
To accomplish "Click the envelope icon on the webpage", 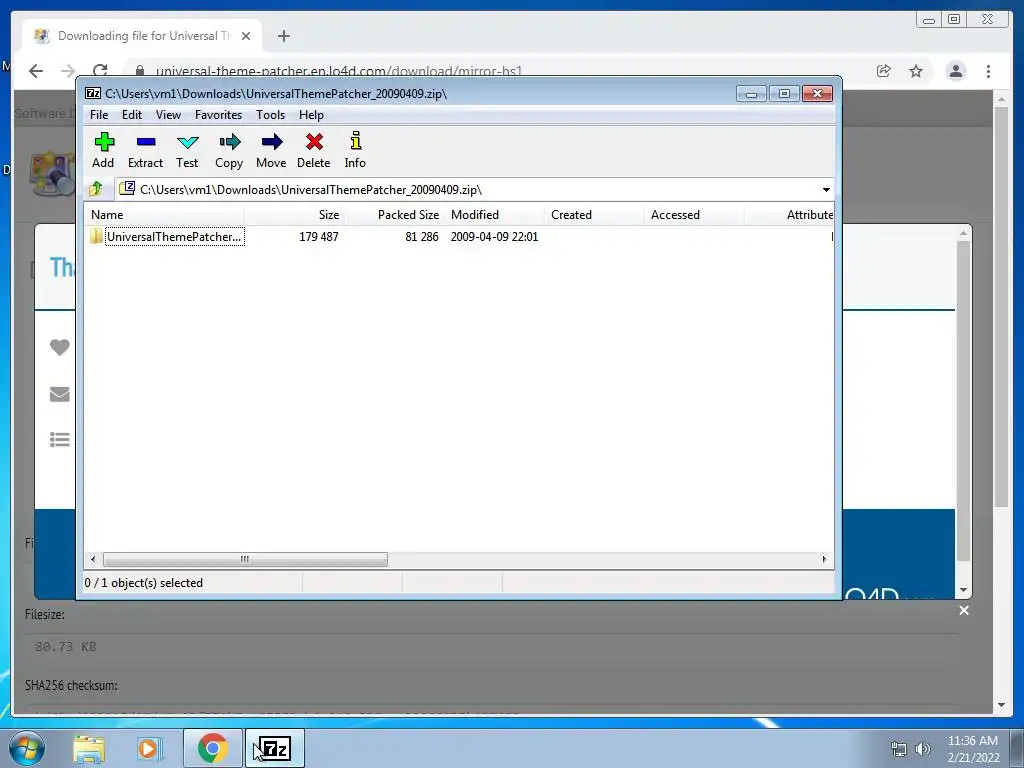I will click(x=59, y=394).
